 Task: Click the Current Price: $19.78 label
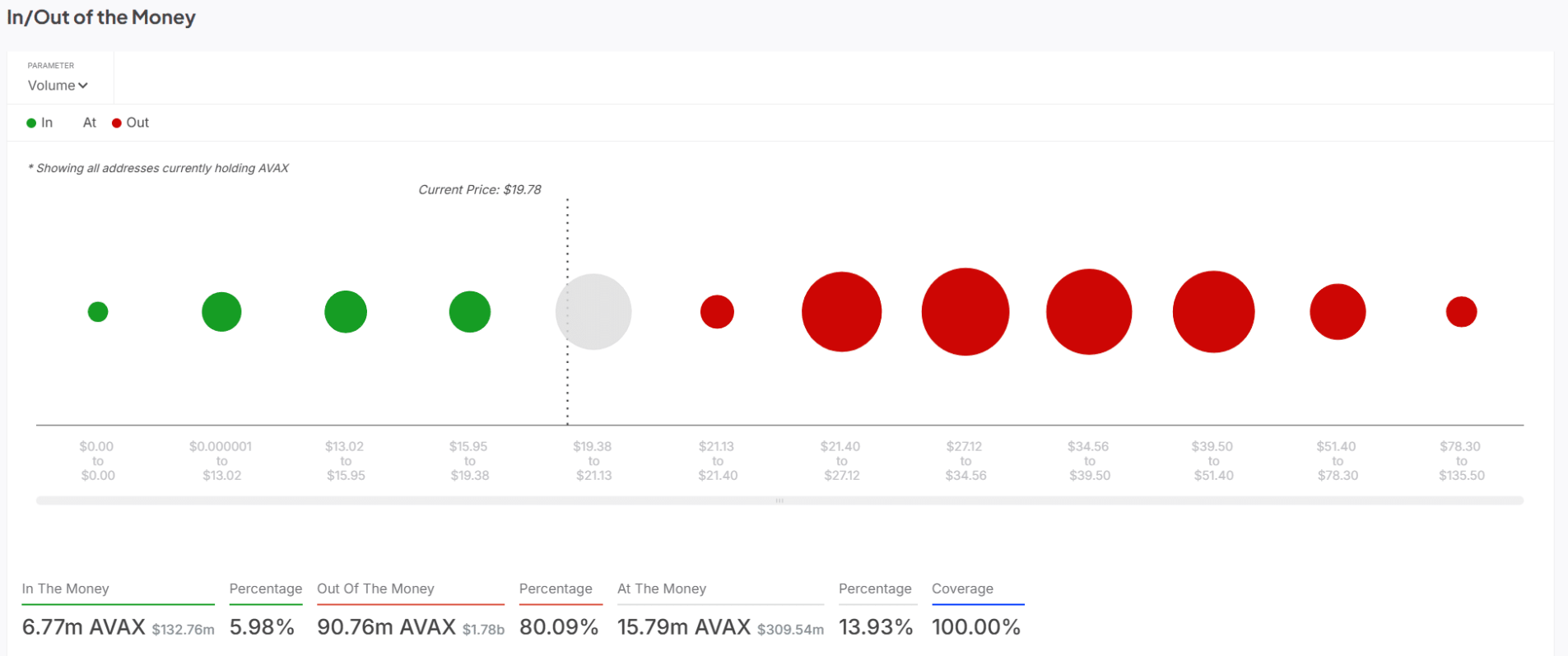click(480, 189)
